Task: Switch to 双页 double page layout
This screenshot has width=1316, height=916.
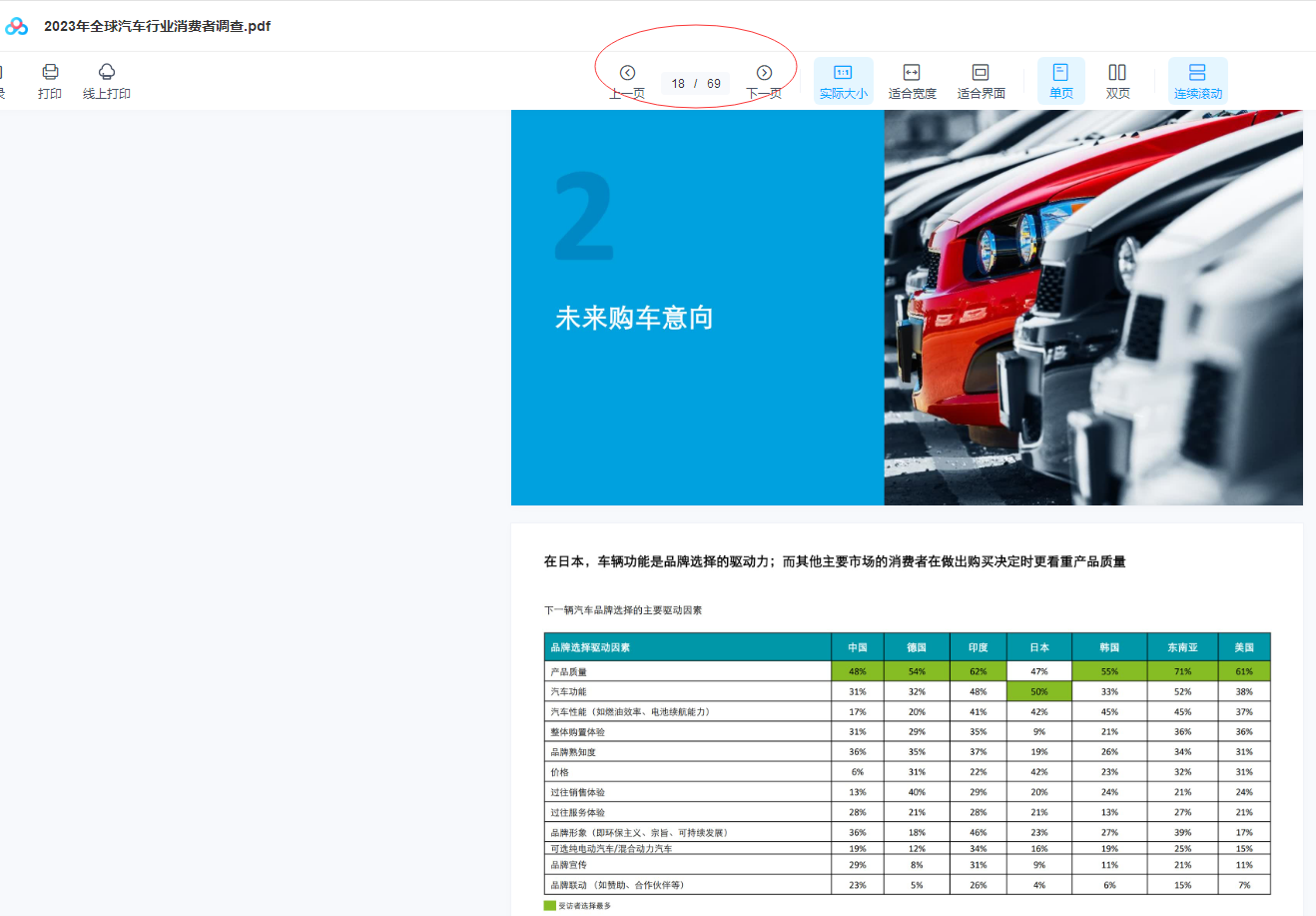Action: tap(1117, 81)
